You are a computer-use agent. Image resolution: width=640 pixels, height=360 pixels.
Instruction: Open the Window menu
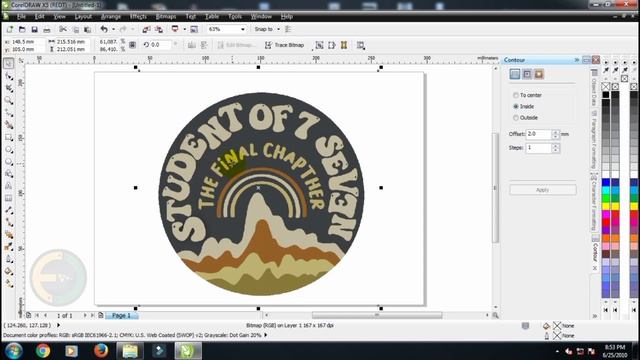pyautogui.click(x=261, y=16)
